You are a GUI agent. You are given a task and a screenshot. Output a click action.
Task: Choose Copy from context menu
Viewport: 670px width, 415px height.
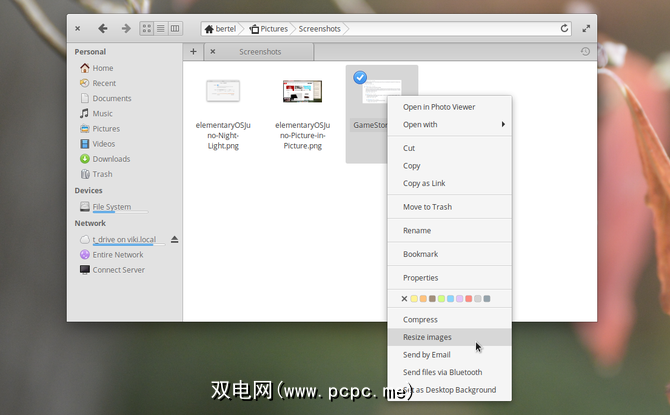(450, 165)
